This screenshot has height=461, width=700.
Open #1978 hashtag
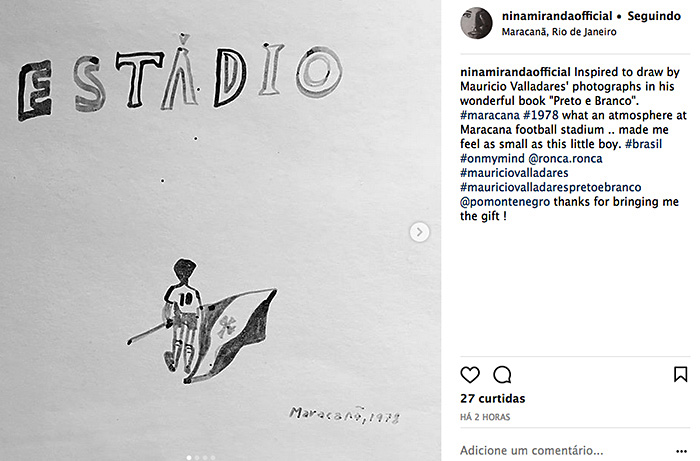point(541,115)
